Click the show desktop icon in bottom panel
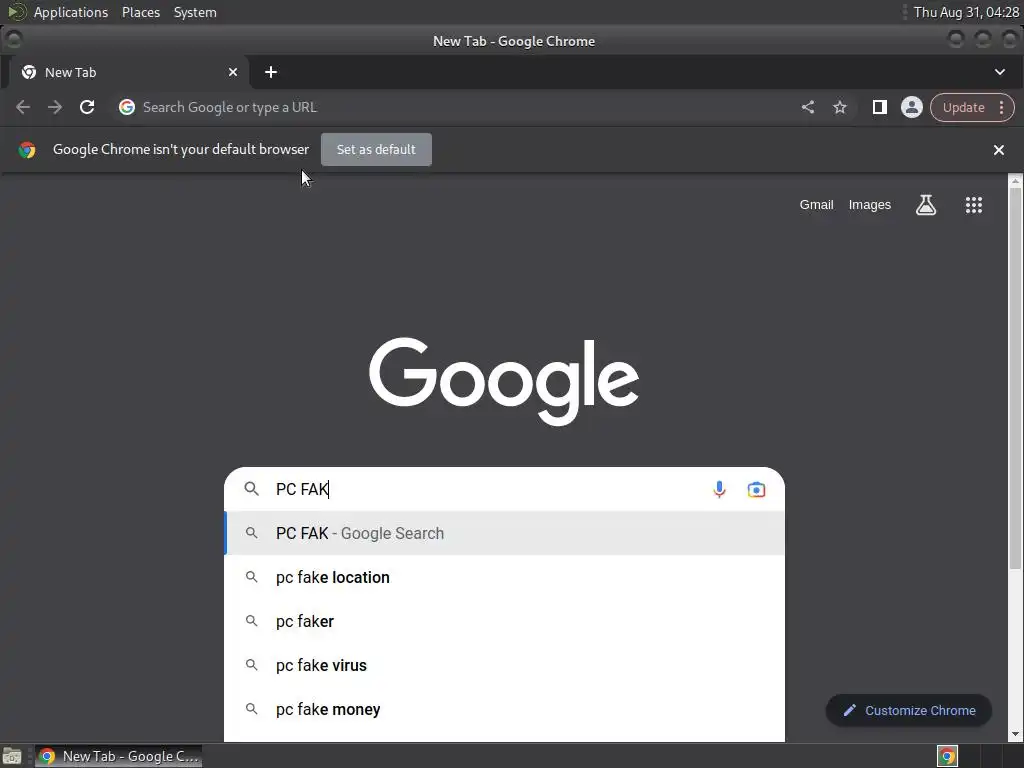 (x=12, y=756)
